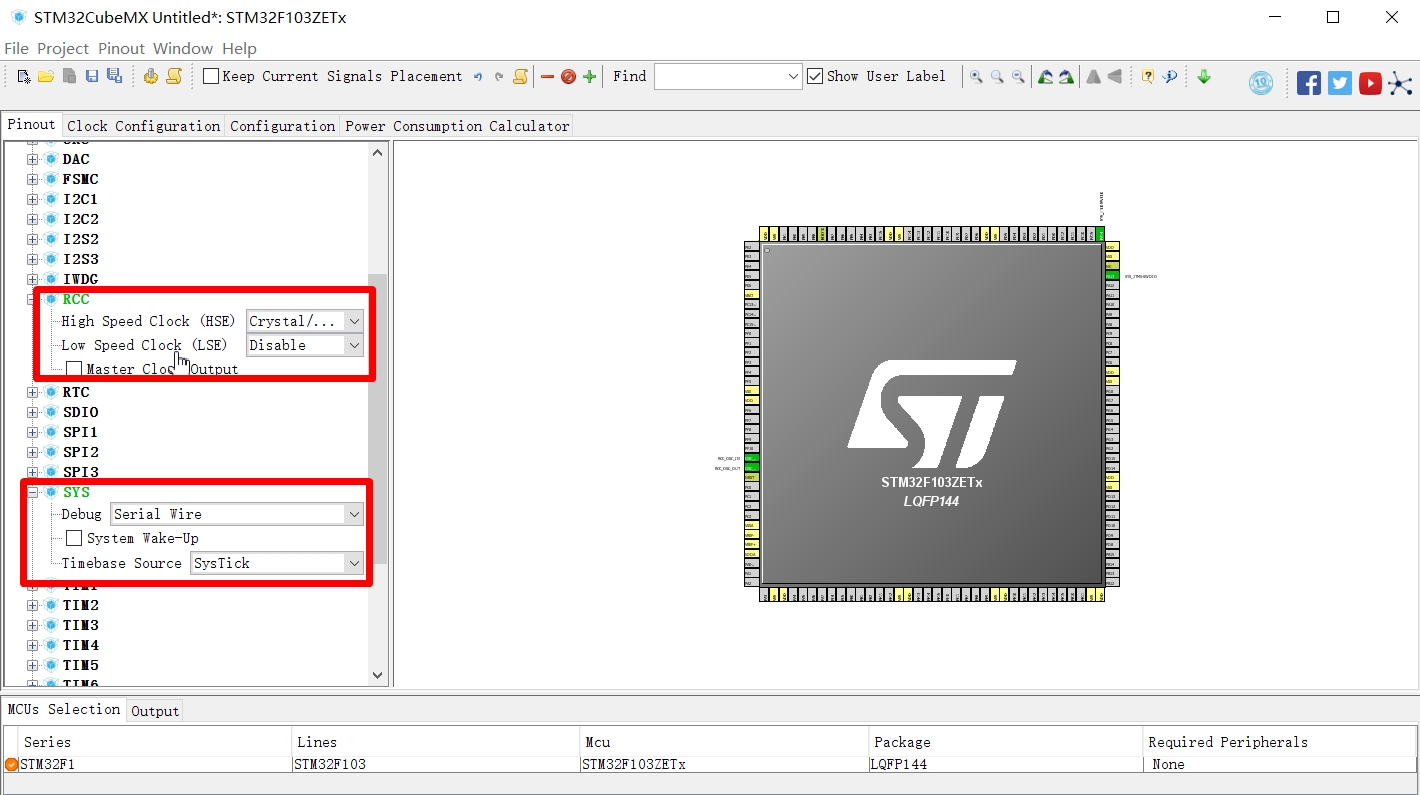Enable Master Clock Output under RCC
Screen dimensions: 1420x795
coord(74,368)
